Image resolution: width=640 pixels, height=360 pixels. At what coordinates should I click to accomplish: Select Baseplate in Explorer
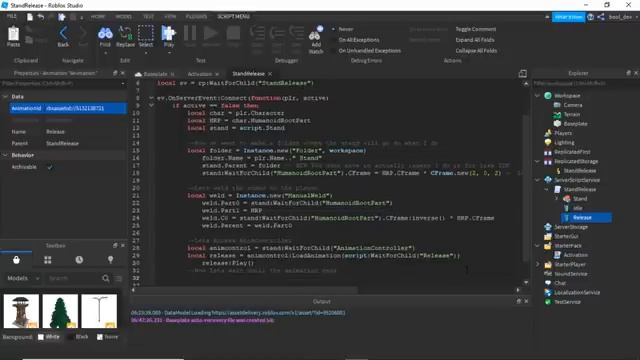click(575, 124)
